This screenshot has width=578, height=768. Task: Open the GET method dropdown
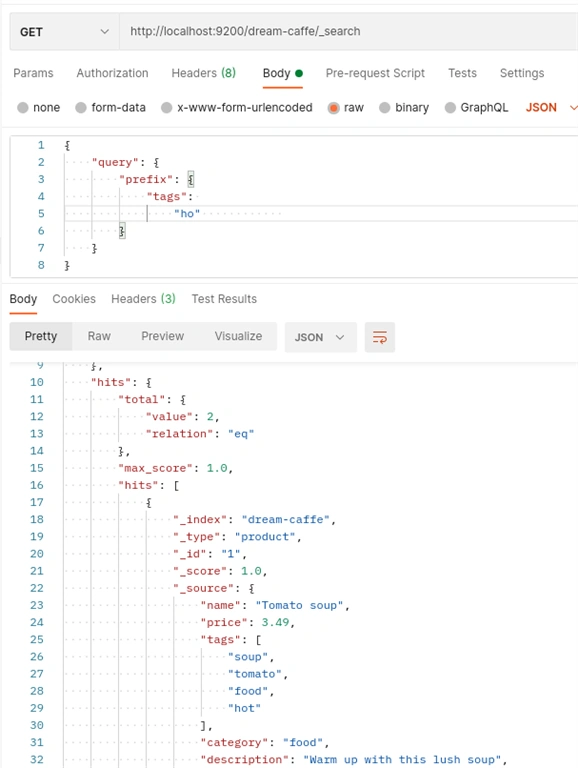[x=64, y=32]
